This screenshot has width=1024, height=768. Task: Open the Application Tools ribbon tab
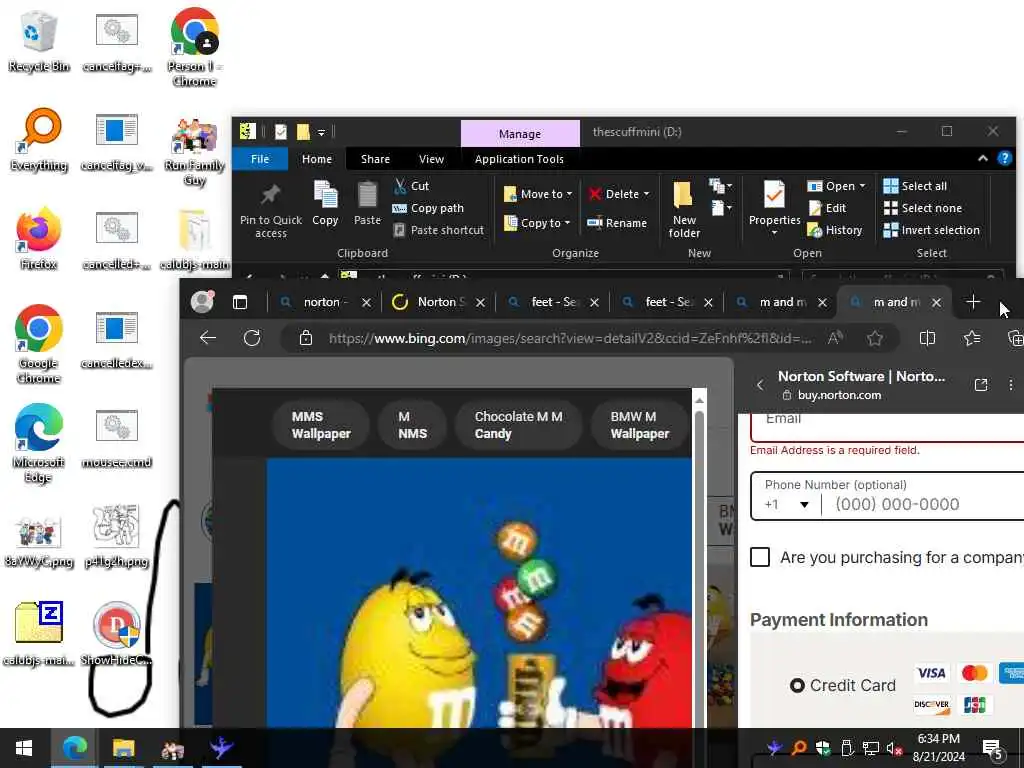pyautogui.click(x=519, y=159)
